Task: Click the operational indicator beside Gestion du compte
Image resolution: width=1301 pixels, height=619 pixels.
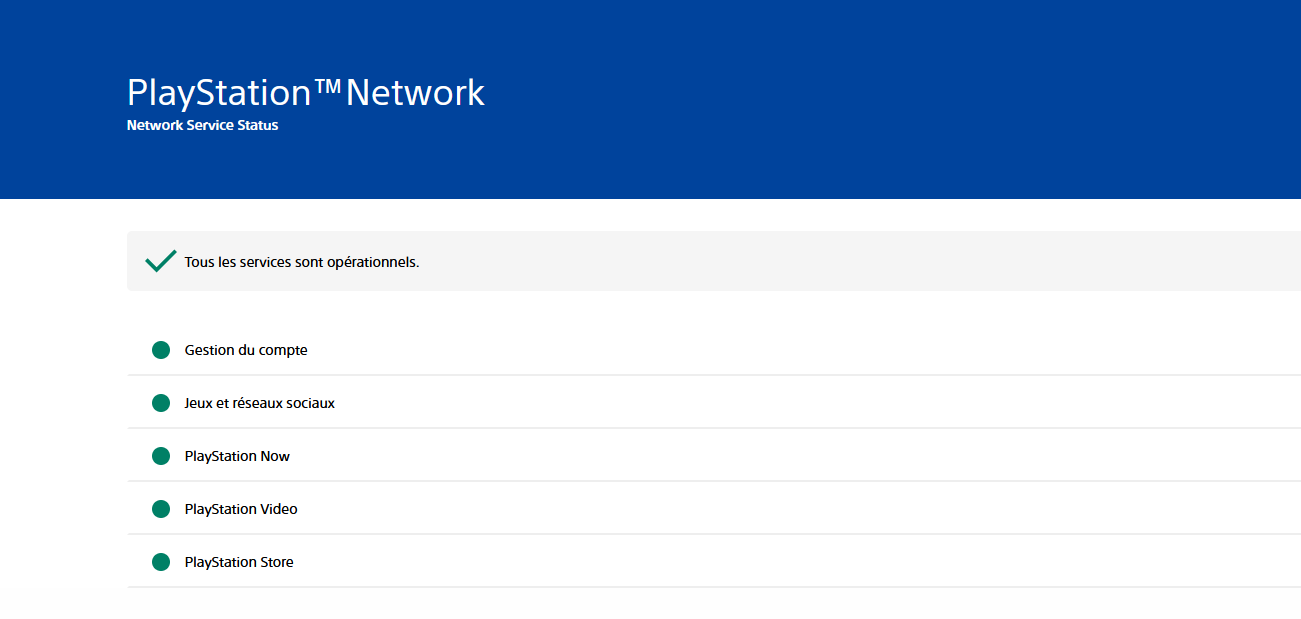Action: click(x=161, y=349)
